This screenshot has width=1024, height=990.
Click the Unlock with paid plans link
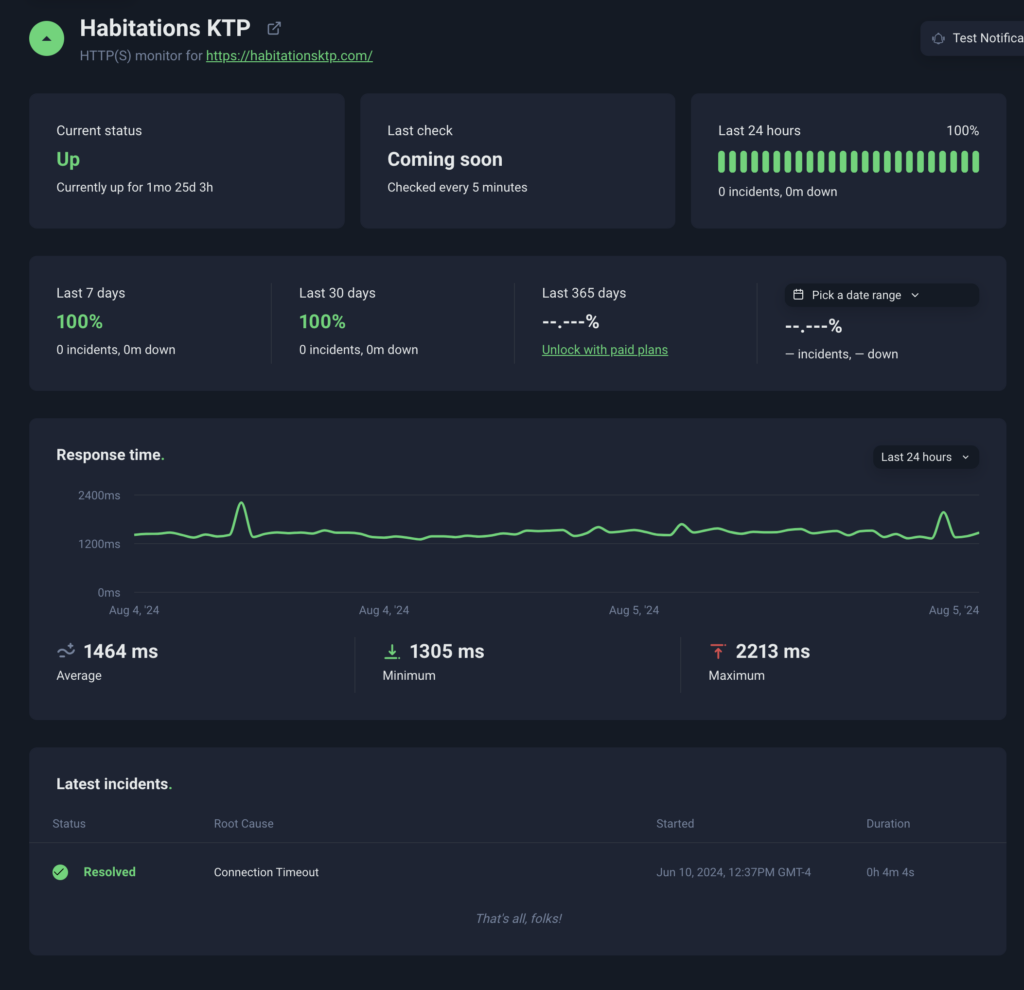coord(604,350)
